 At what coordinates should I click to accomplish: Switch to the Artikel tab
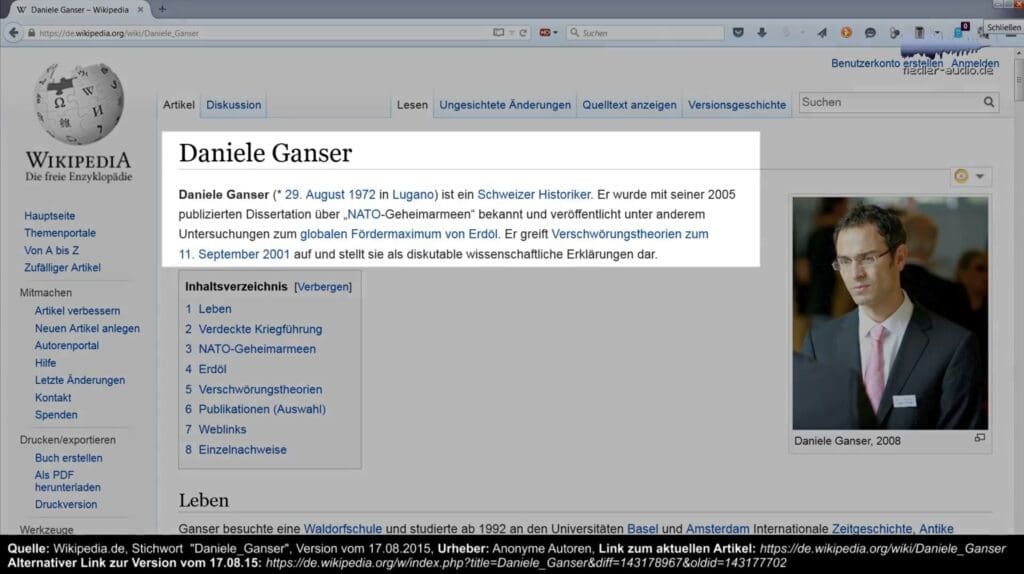[178, 104]
